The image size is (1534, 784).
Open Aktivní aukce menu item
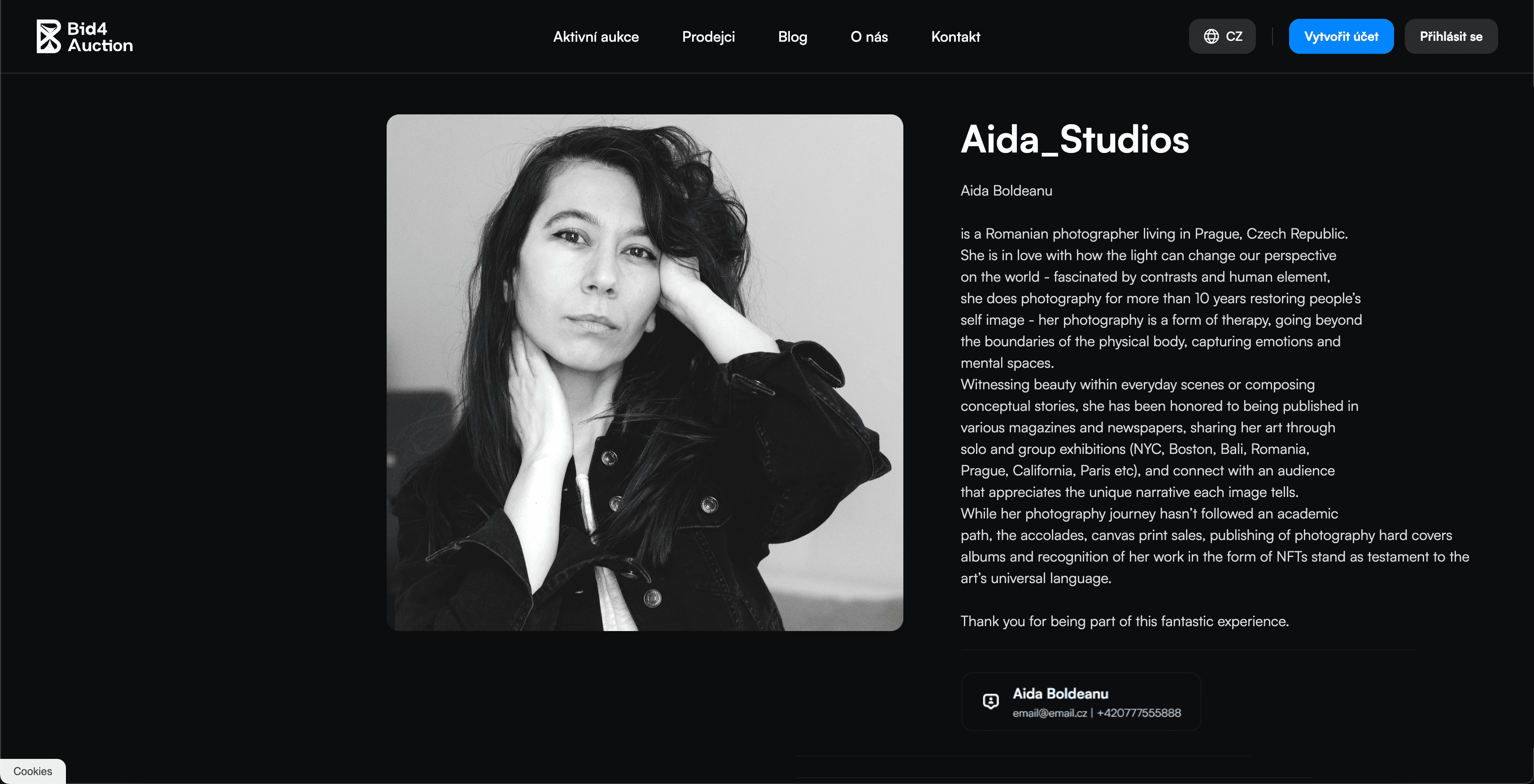596,37
